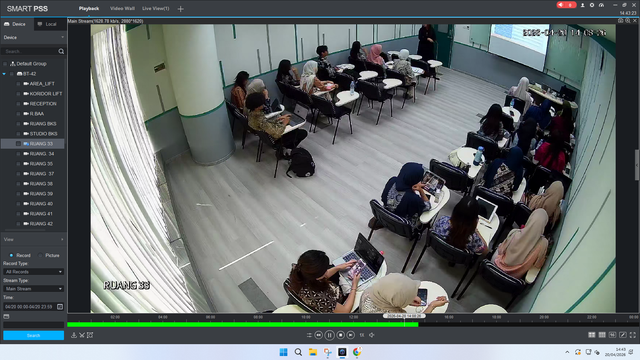Open the custom layout edit icon

(622, 335)
